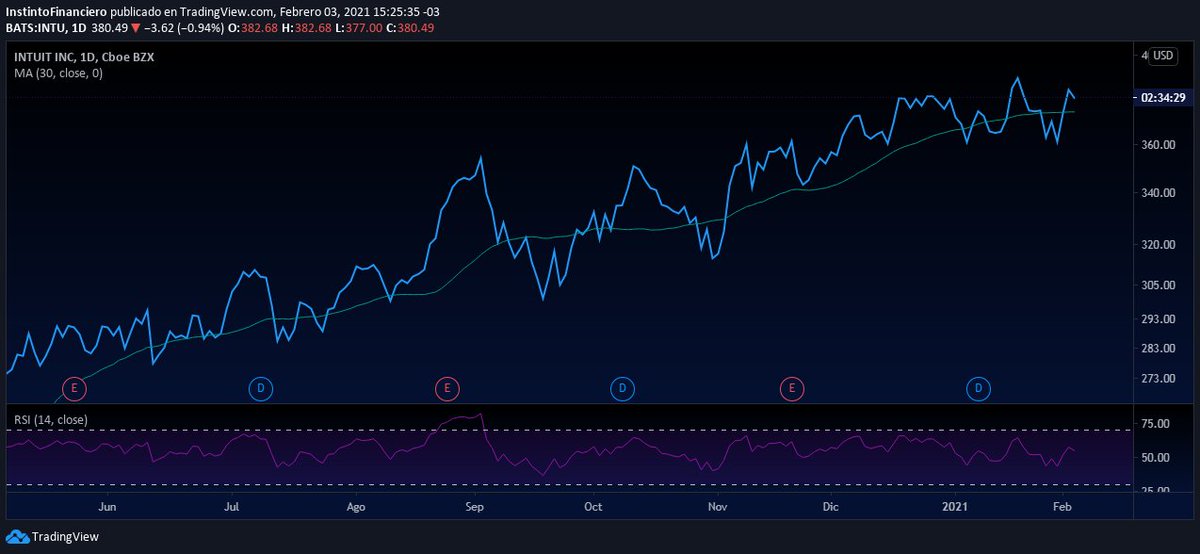Click the 293.00 price axis label

(1157, 319)
